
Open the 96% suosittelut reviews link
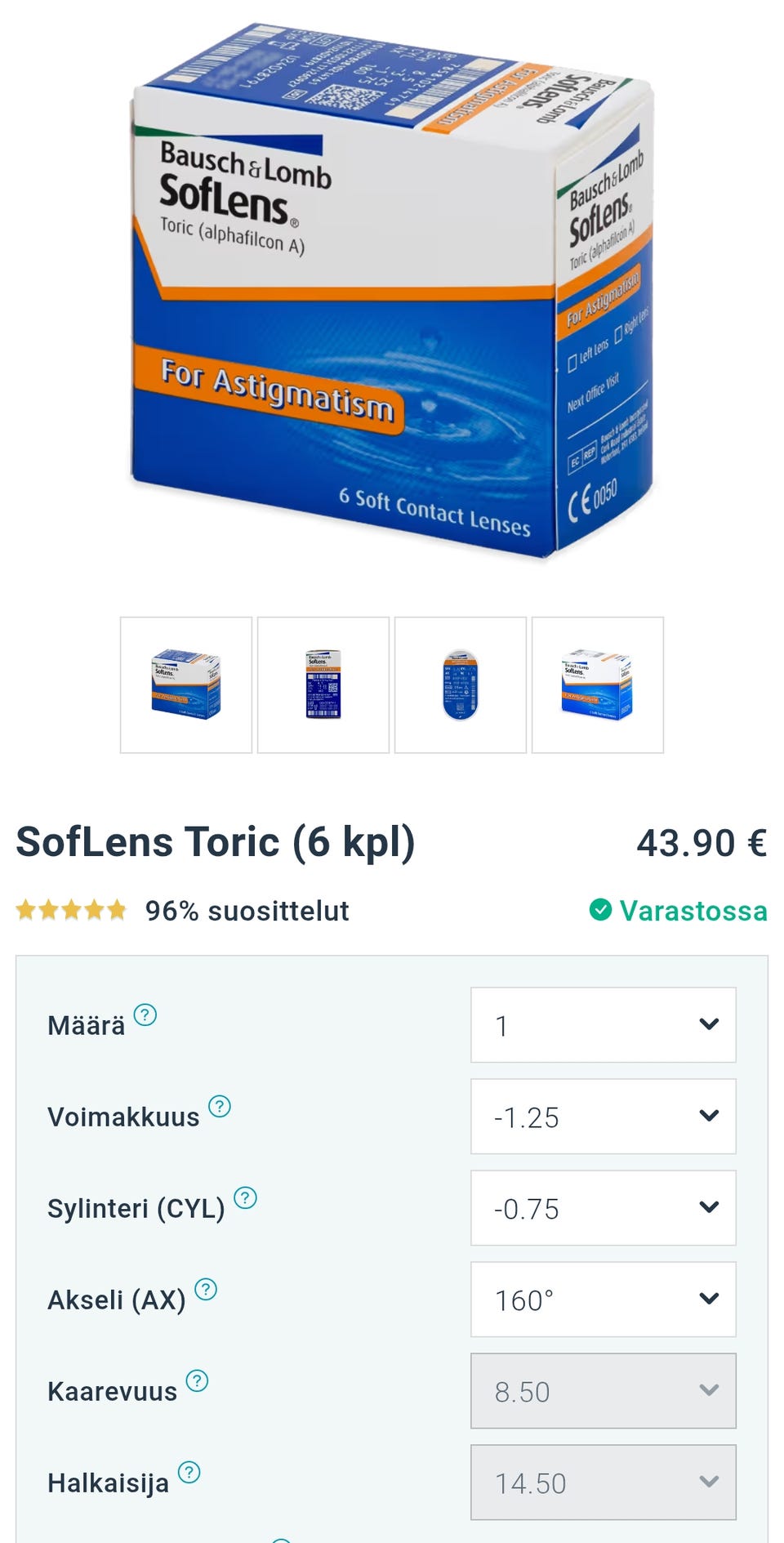click(x=247, y=911)
